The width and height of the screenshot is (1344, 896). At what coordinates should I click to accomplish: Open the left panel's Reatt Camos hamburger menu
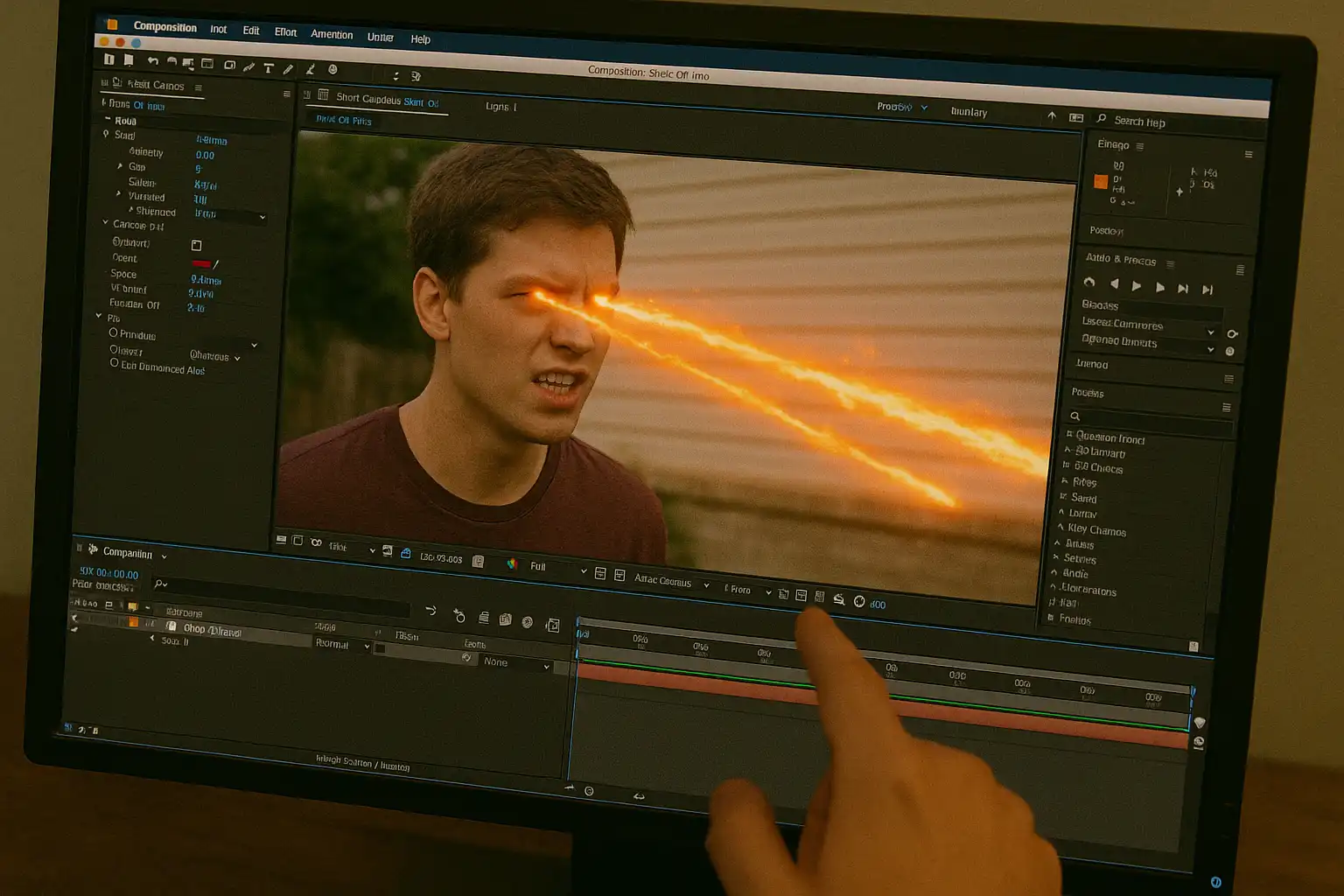199,87
